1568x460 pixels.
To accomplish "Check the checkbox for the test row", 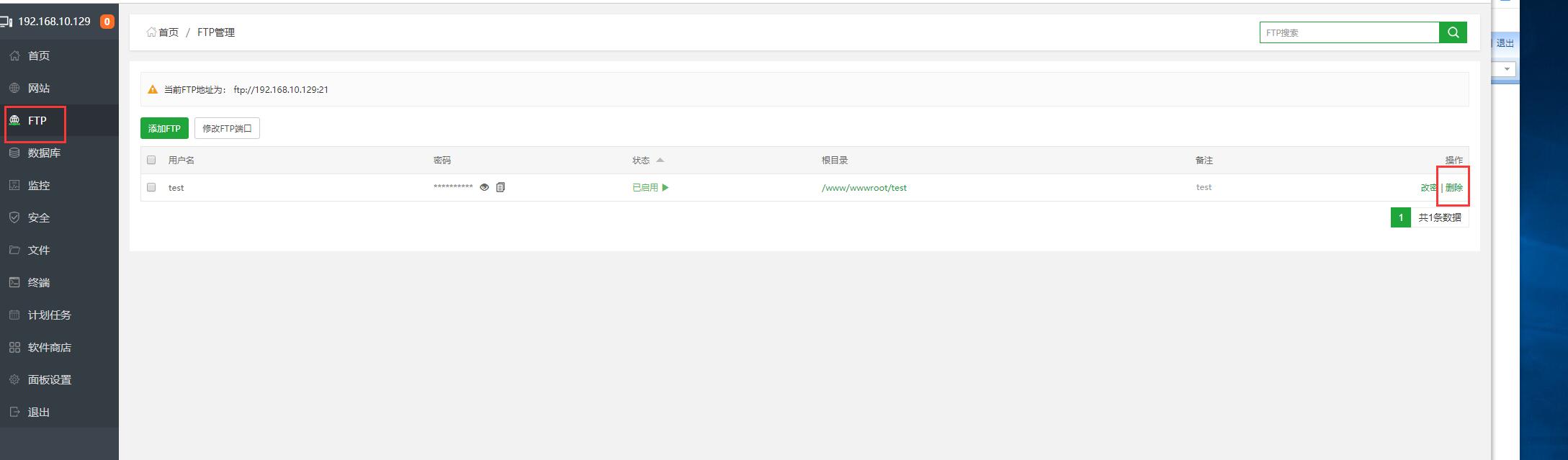I will 151,187.
